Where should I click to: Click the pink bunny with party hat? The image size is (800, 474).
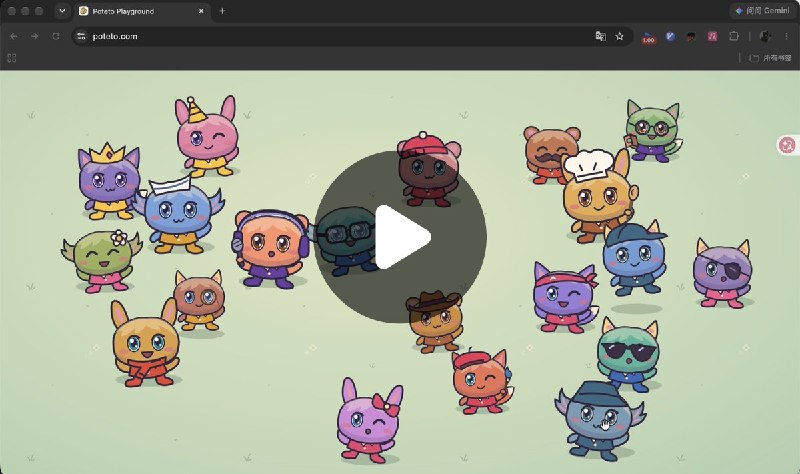207,138
